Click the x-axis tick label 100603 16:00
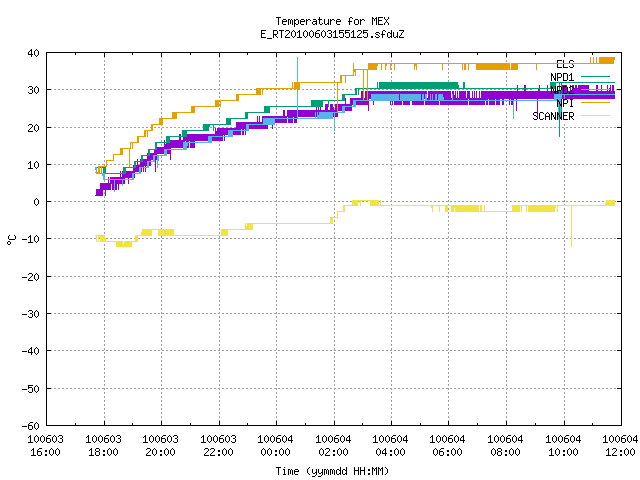640x480 pixels. coord(46,446)
